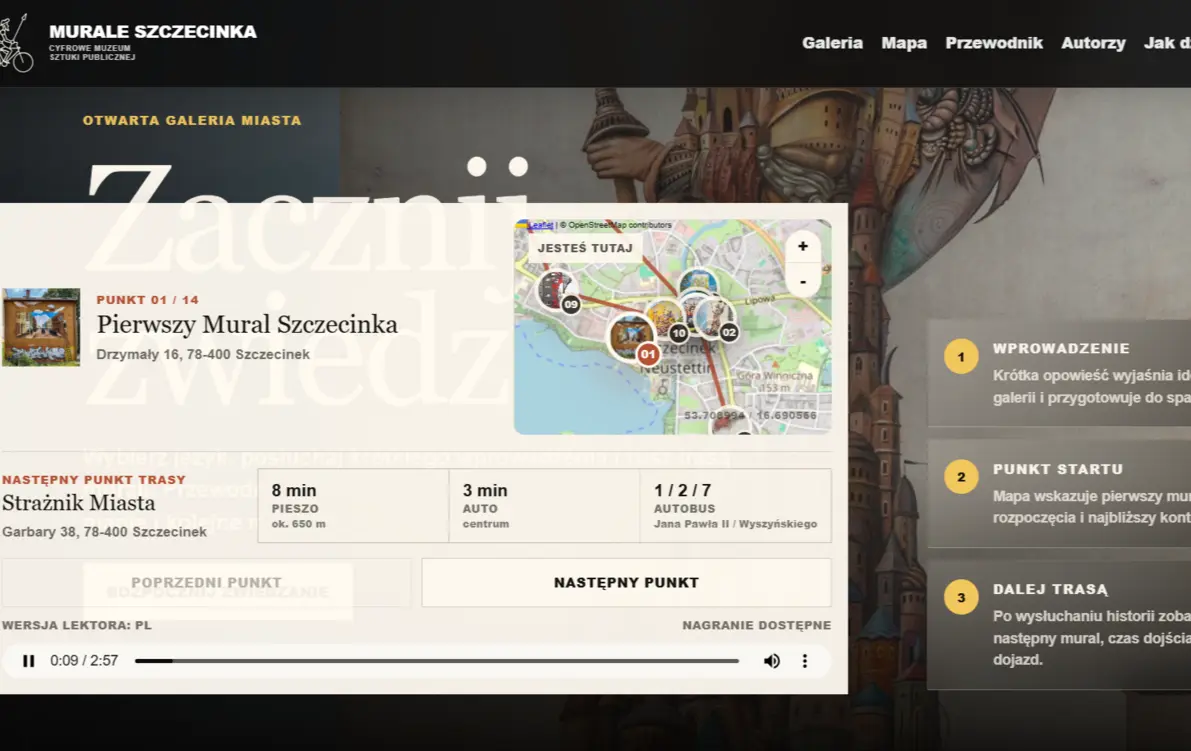Zoom out the map with minus button
The width and height of the screenshot is (1191, 751).
tap(803, 281)
